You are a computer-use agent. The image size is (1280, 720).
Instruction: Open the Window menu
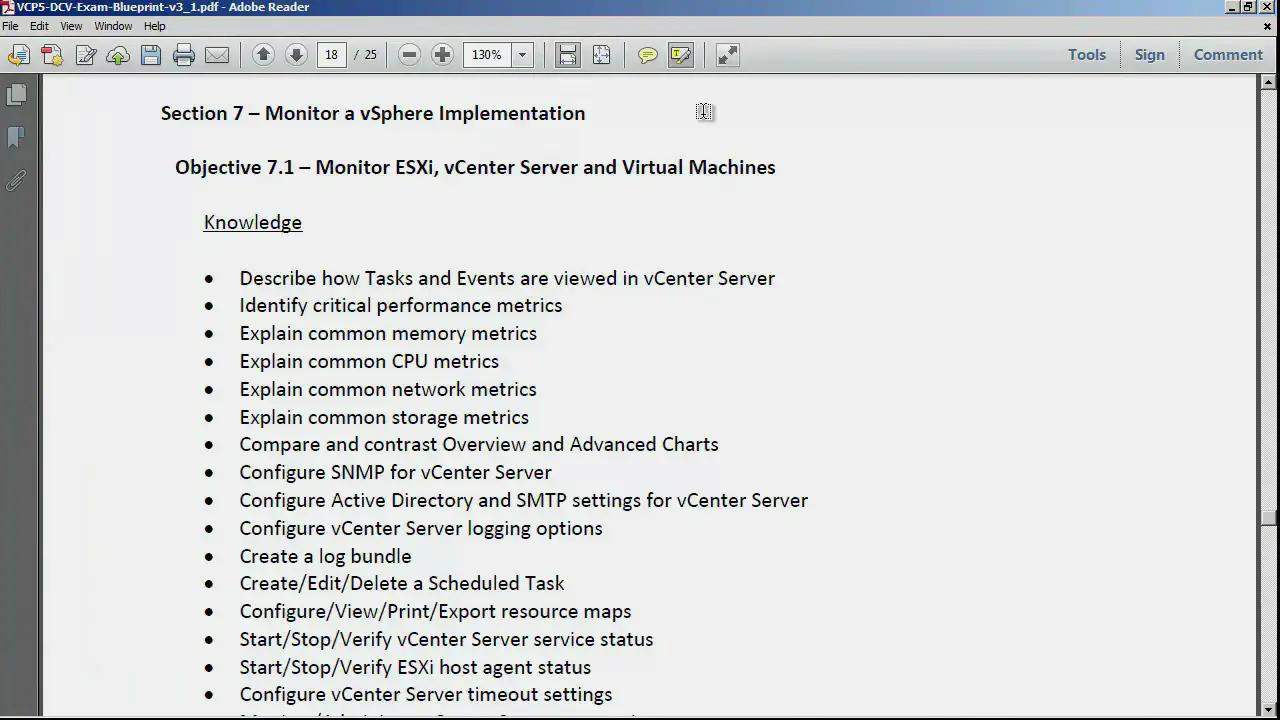[x=113, y=26]
